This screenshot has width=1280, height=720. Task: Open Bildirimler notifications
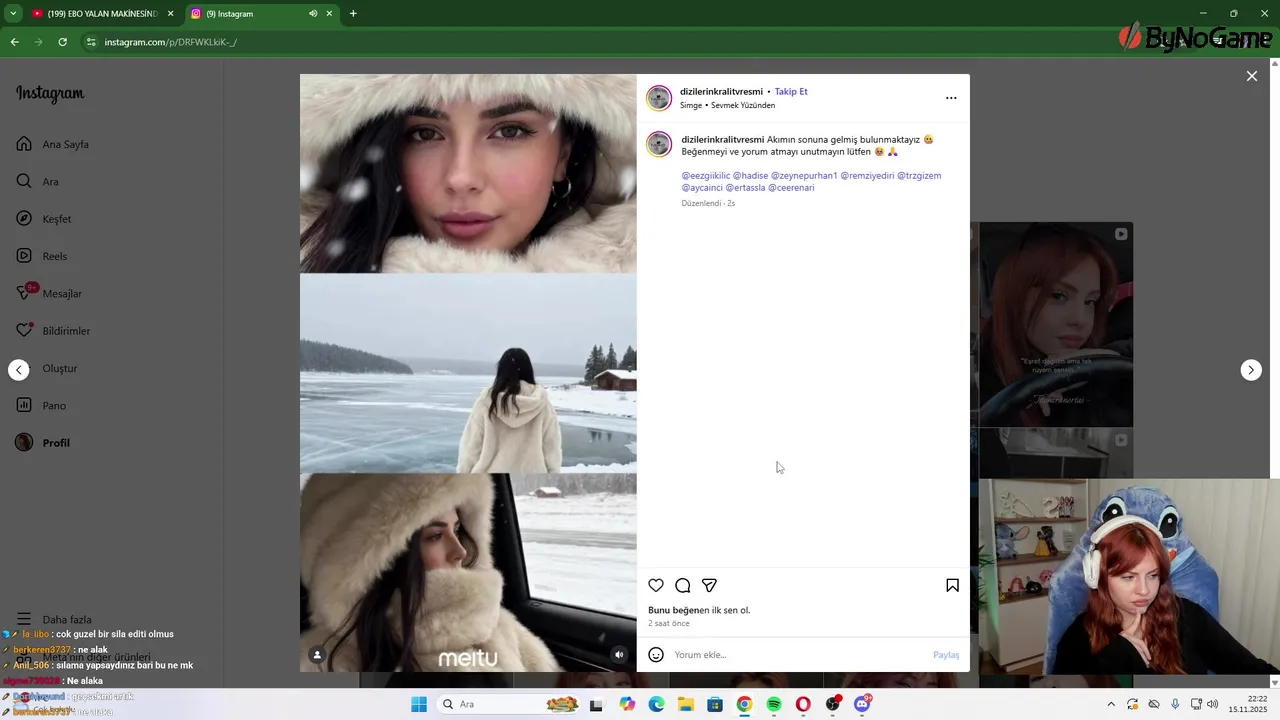(x=53, y=331)
